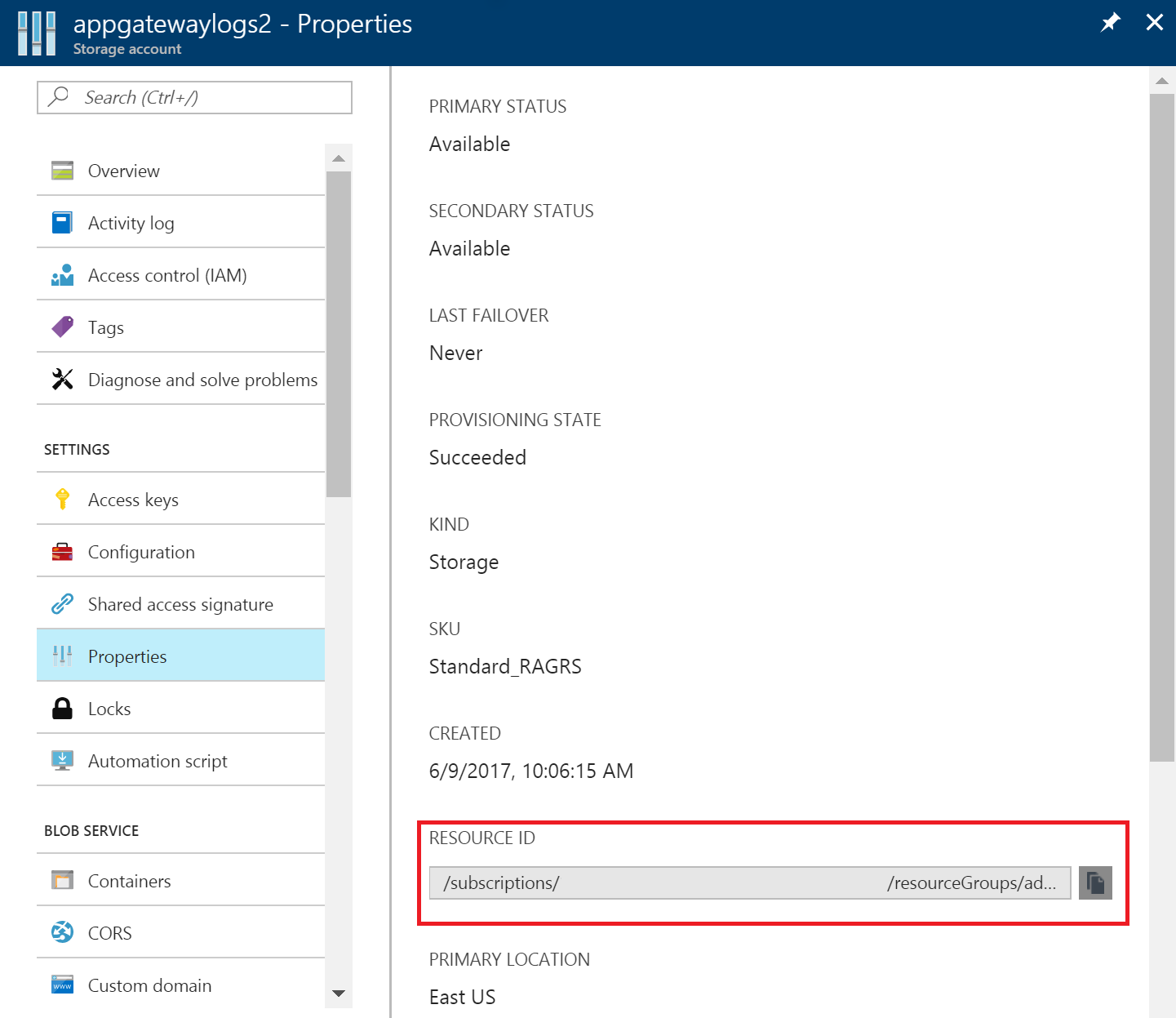Click the Access control (IAM) people icon

[x=62, y=274]
